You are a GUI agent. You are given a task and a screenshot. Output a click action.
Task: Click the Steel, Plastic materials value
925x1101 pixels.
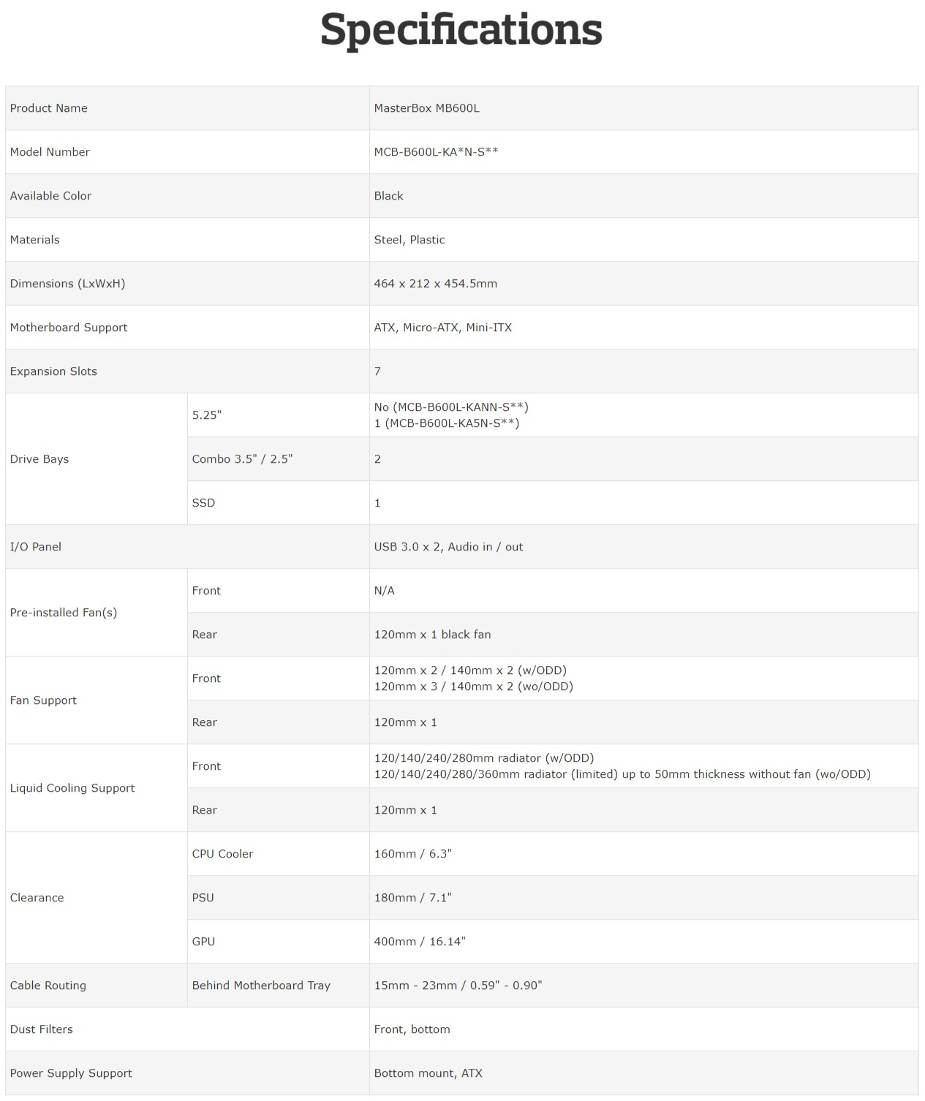[409, 240]
